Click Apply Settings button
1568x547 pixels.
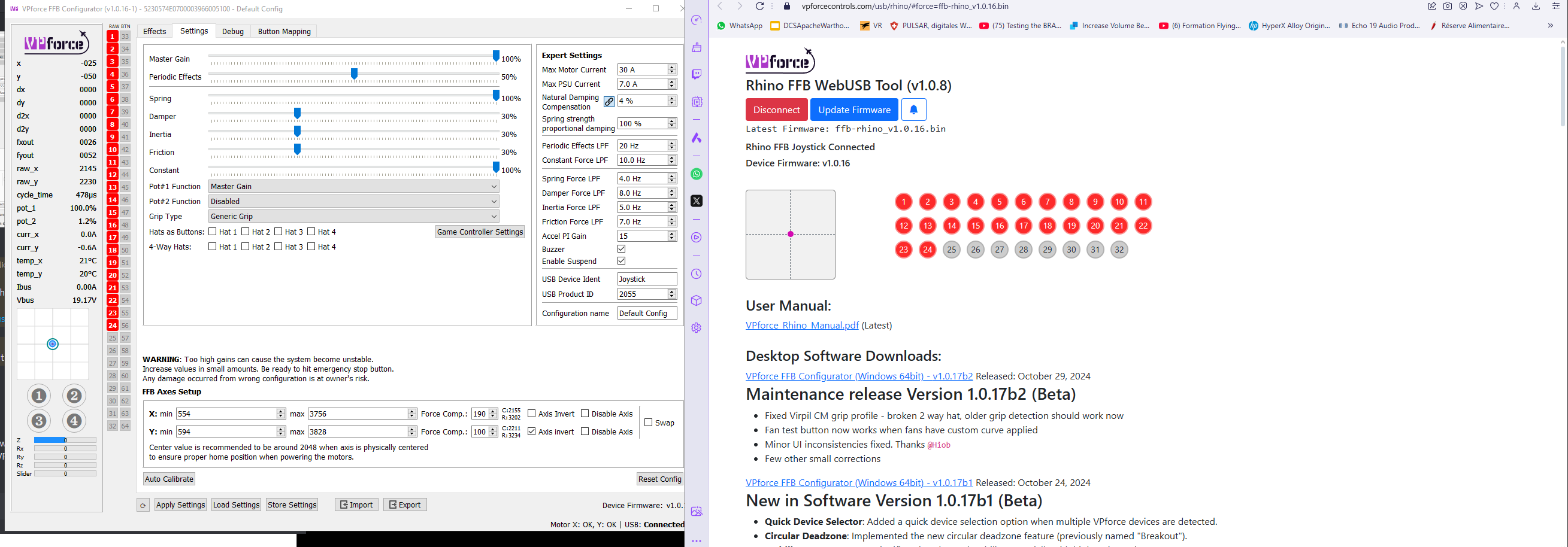(x=180, y=505)
